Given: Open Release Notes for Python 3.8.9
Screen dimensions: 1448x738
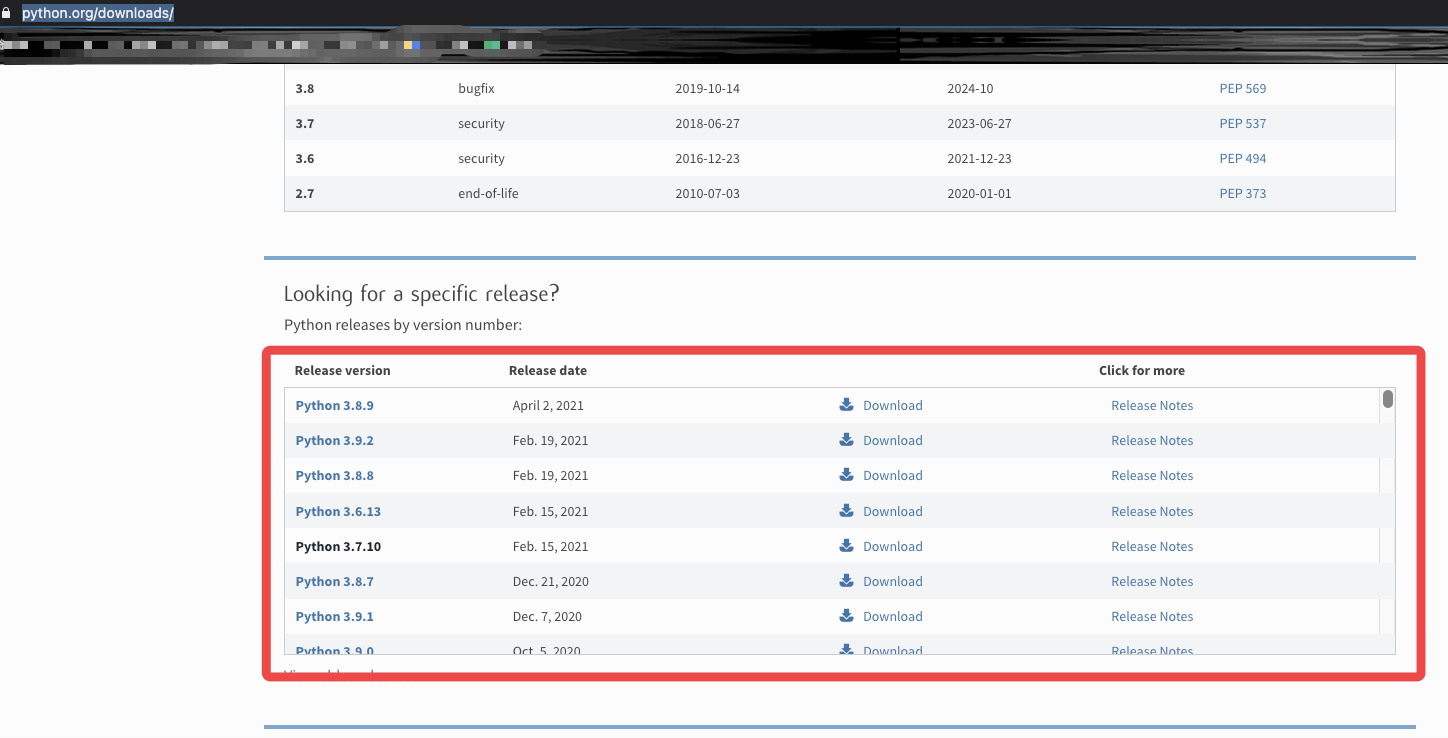Looking at the screenshot, I should [1152, 405].
